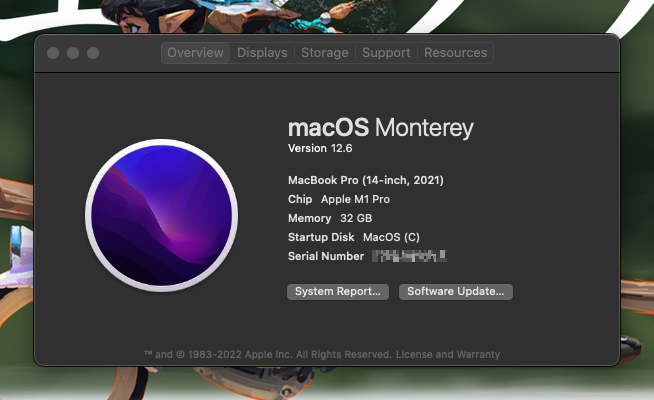The width and height of the screenshot is (654, 400).
Task: Open Software Update
Action: click(x=455, y=292)
